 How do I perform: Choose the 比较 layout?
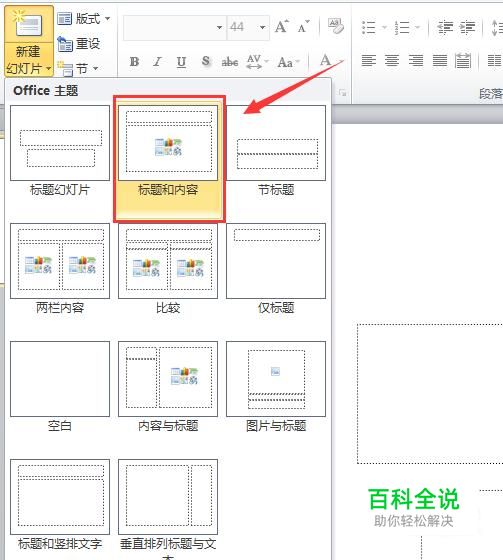168,269
